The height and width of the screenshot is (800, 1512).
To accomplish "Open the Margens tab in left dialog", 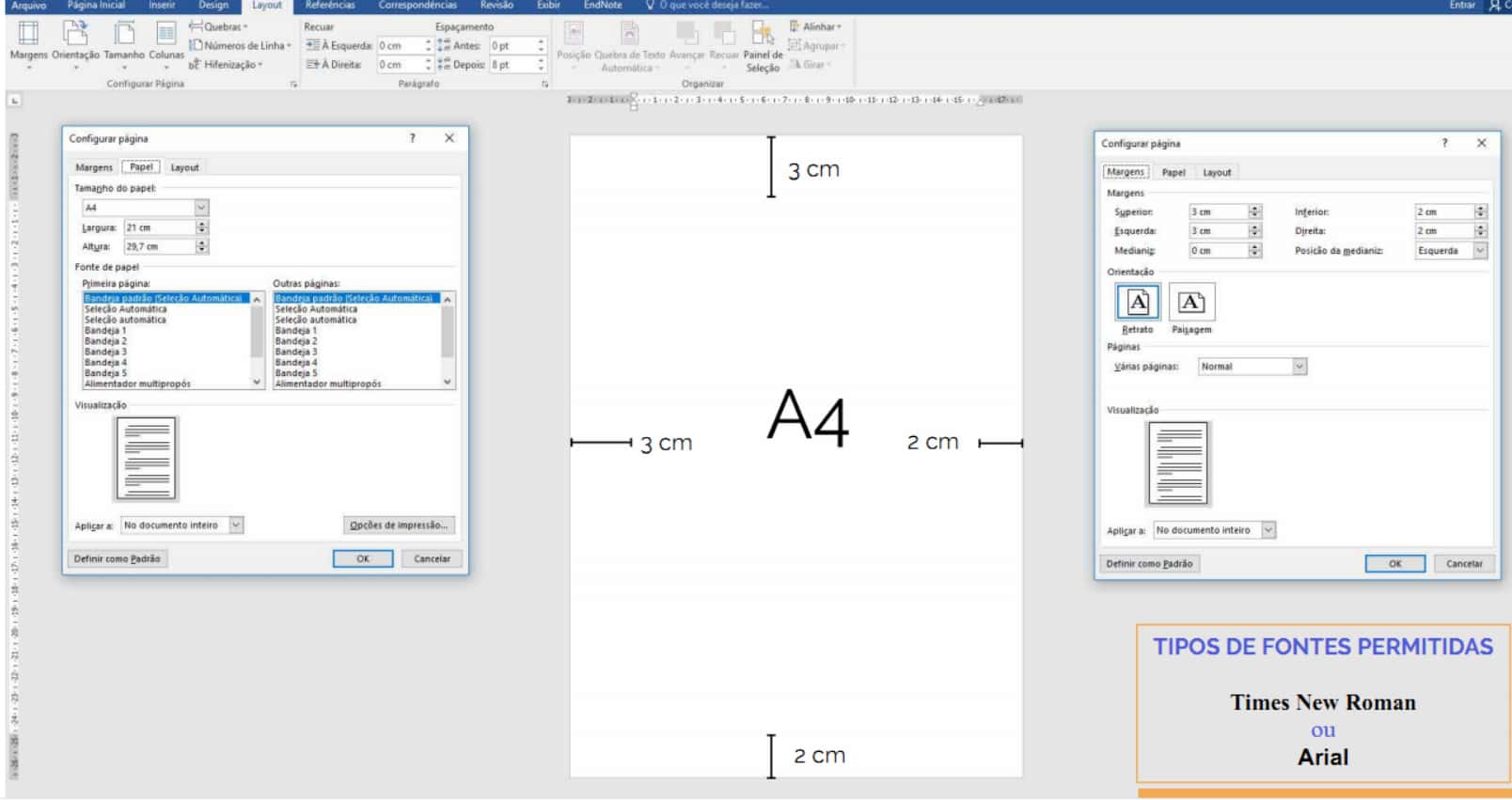I will pos(94,167).
